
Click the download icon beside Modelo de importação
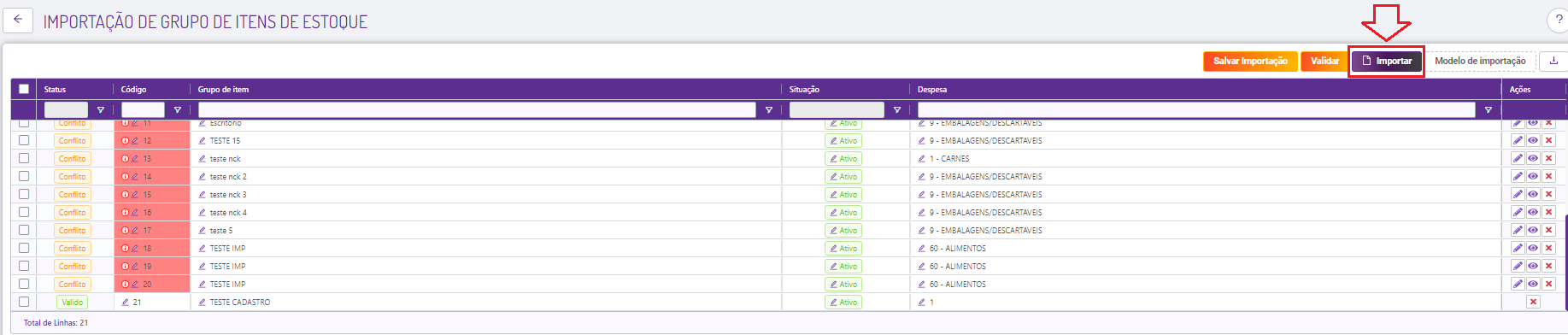tap(1553, 61)
